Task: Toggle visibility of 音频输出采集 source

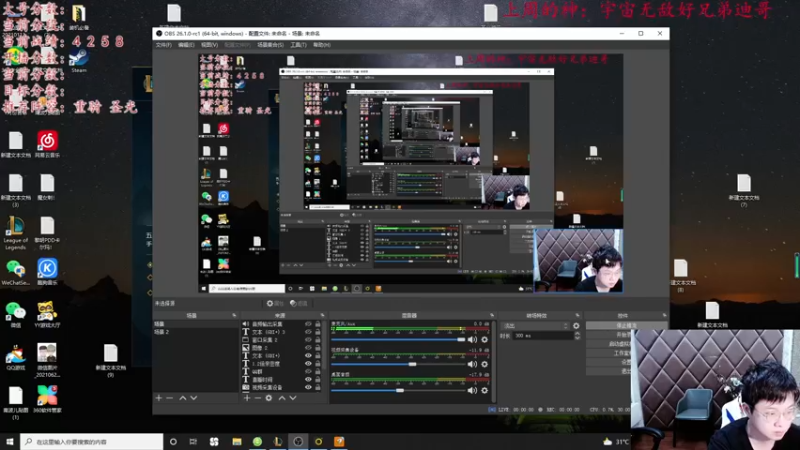Action: [x=308, y=324]
